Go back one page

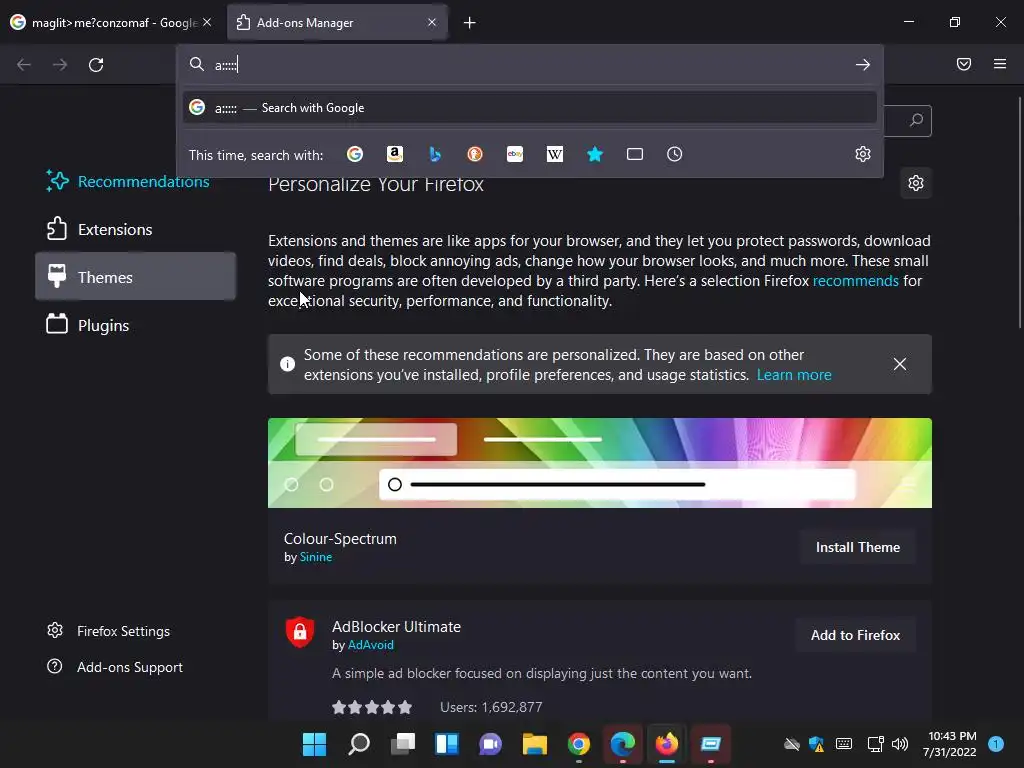click(x=24, y=65)
